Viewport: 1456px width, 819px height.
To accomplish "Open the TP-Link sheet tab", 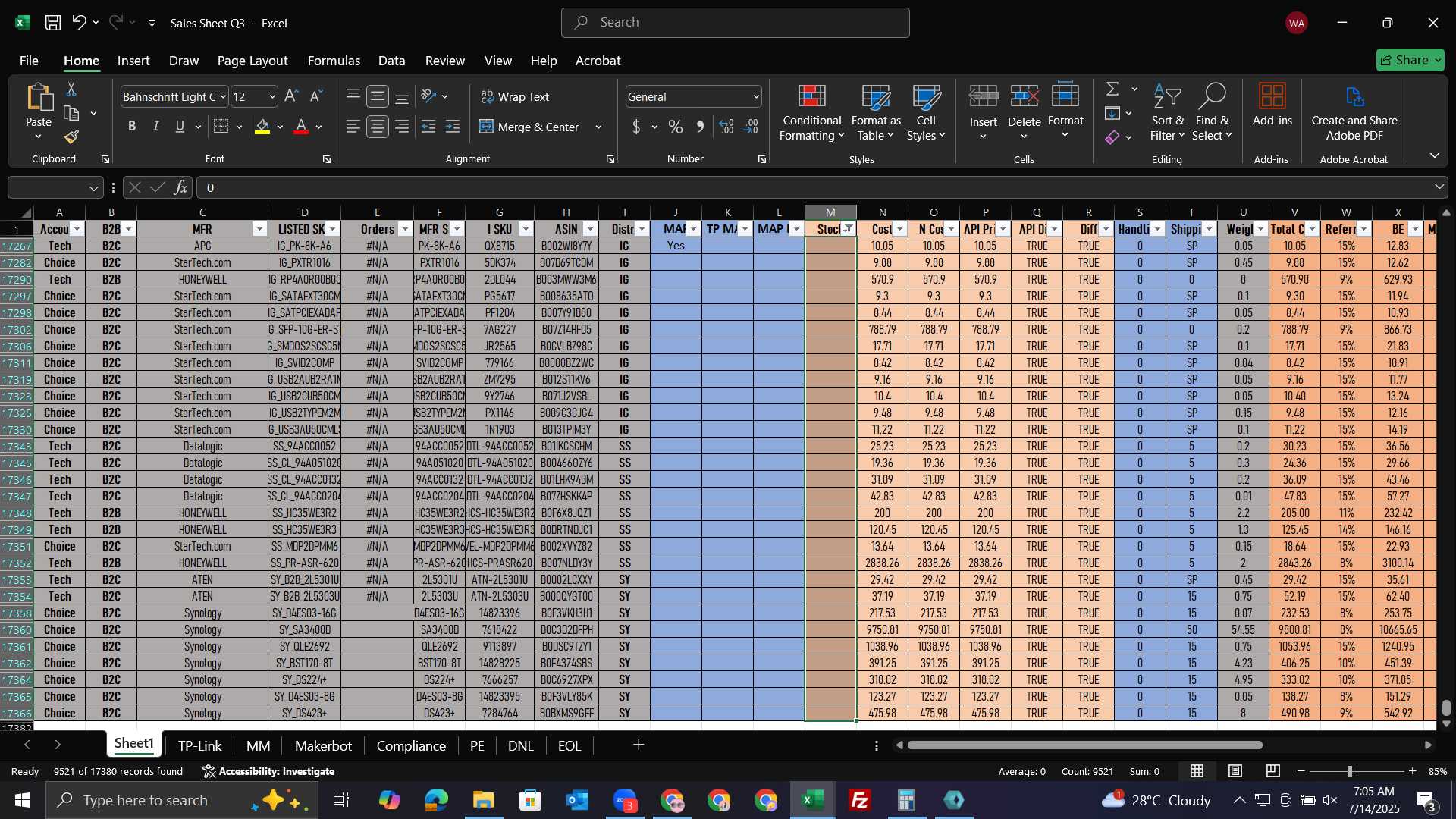I will pyautogui.click(x=199, y=745).
